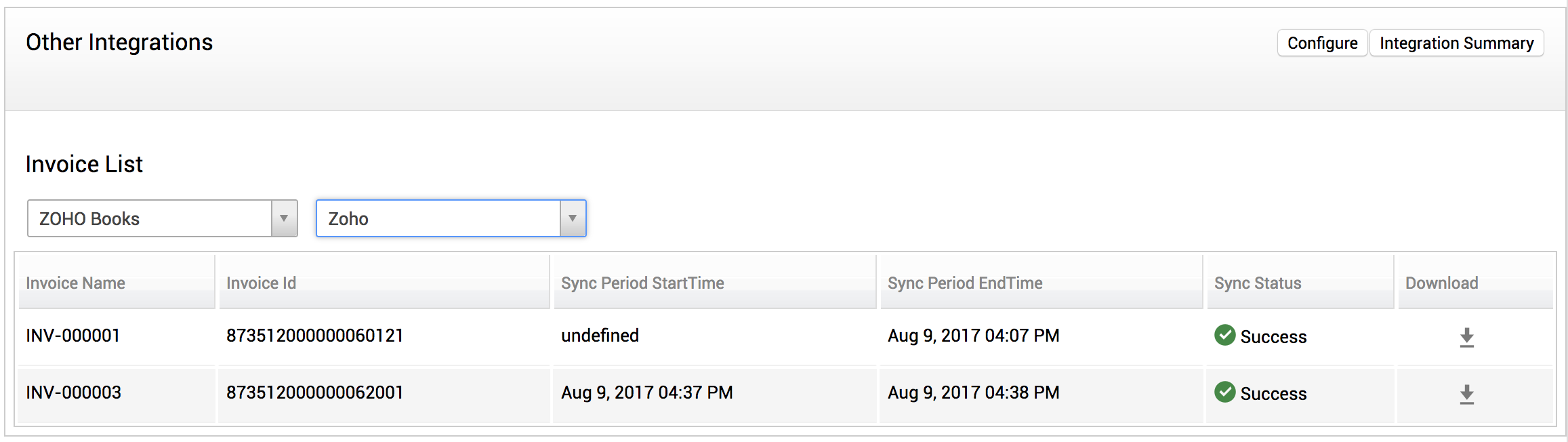Sort by Invoice Id column header
The image size is (1568, 442).
pos(261,283)
